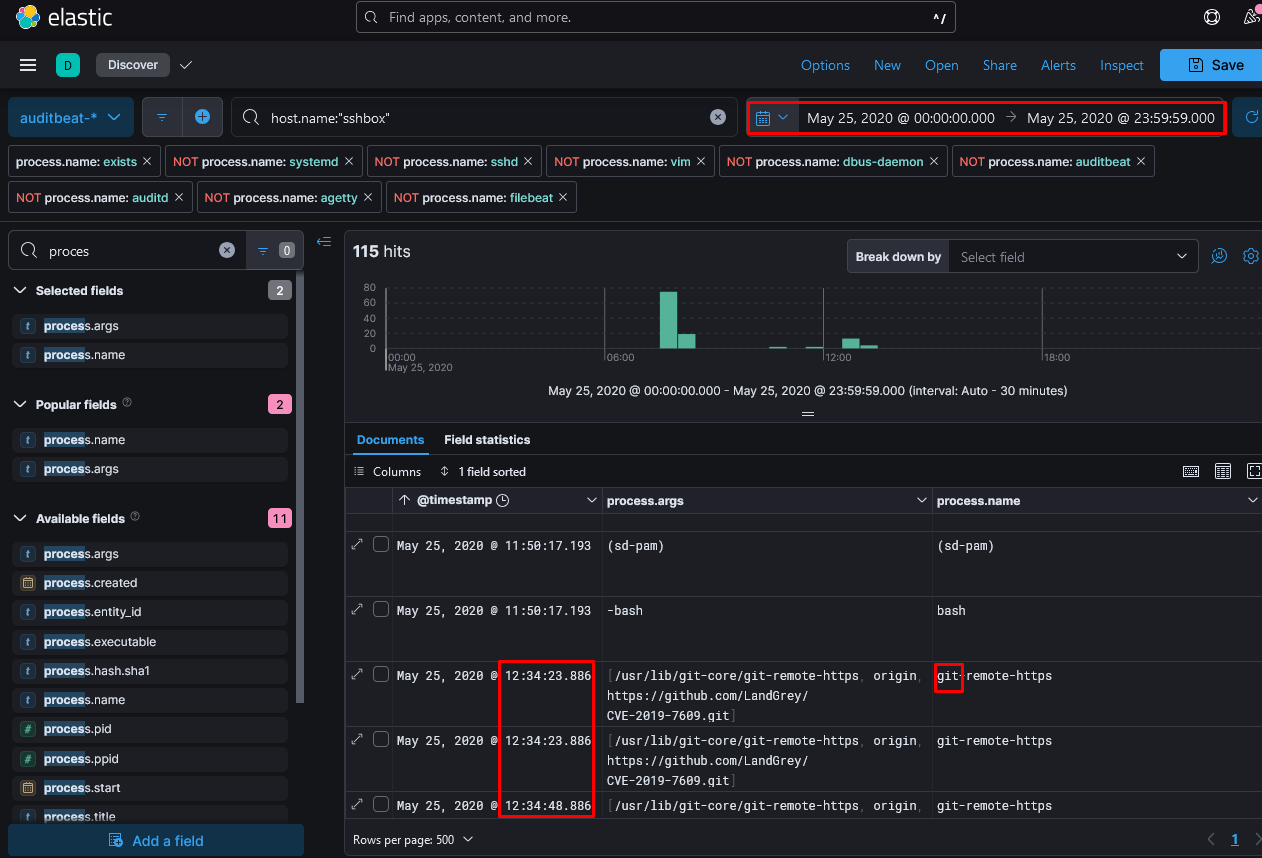Select checkbox for the bash row

(x=381, y=610)
